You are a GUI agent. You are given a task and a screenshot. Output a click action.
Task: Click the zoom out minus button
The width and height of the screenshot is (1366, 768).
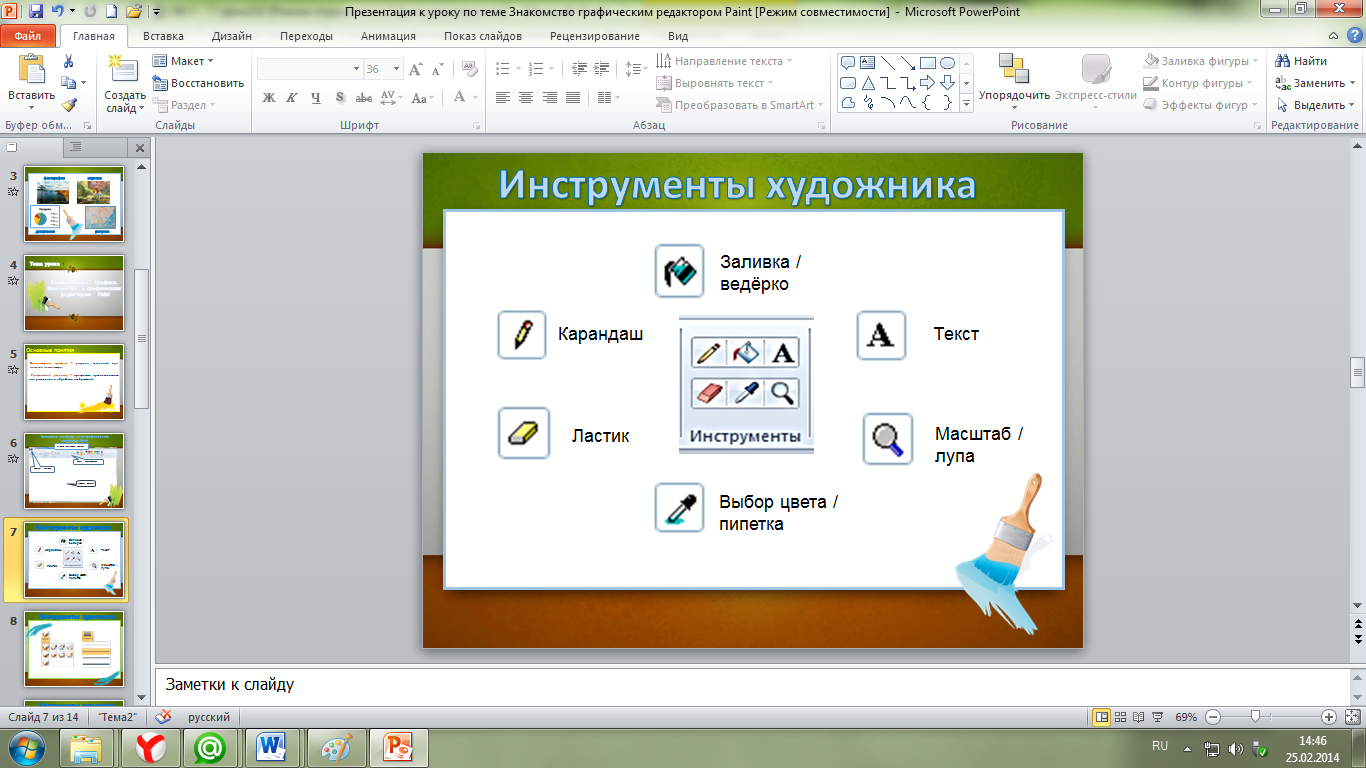[x=1213, y=717]
